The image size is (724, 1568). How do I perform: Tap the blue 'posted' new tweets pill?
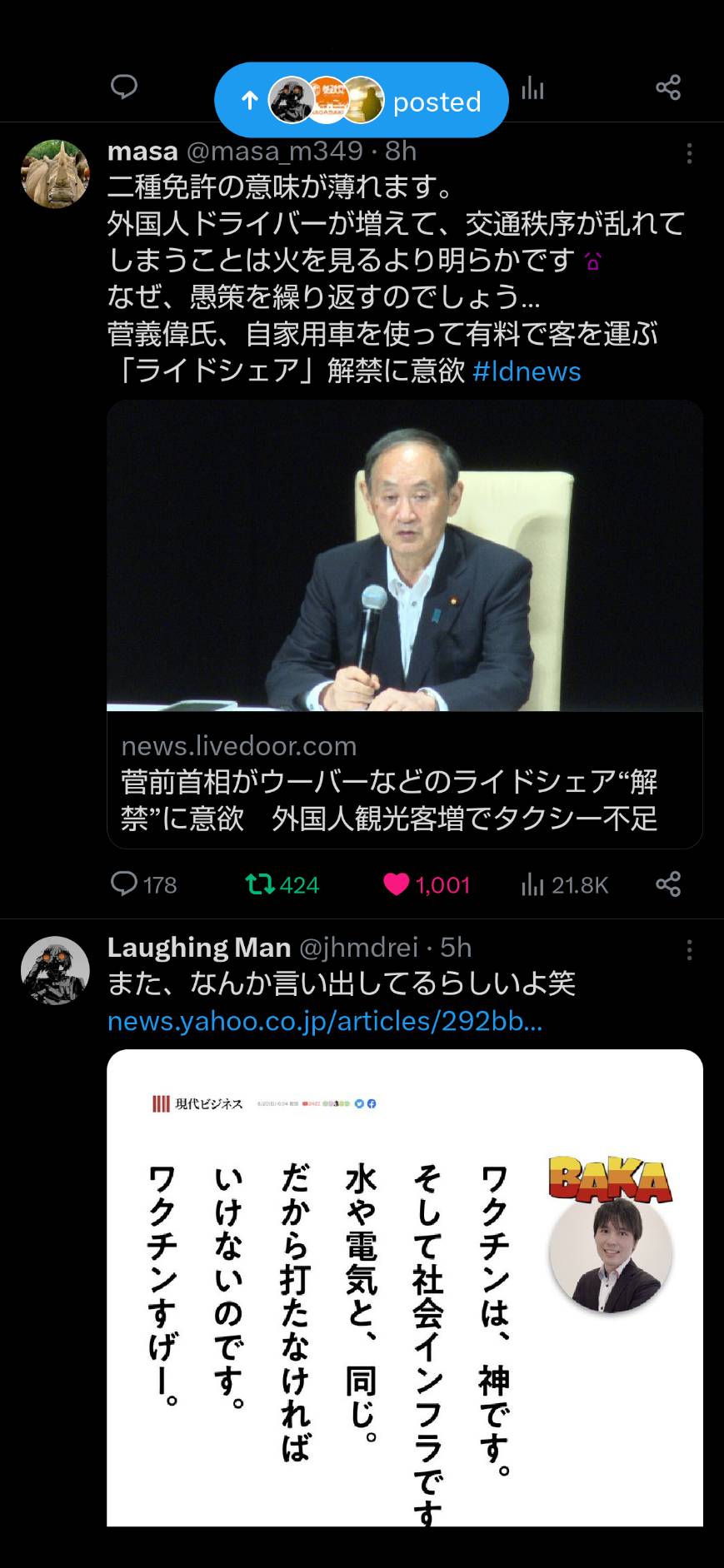362,100
